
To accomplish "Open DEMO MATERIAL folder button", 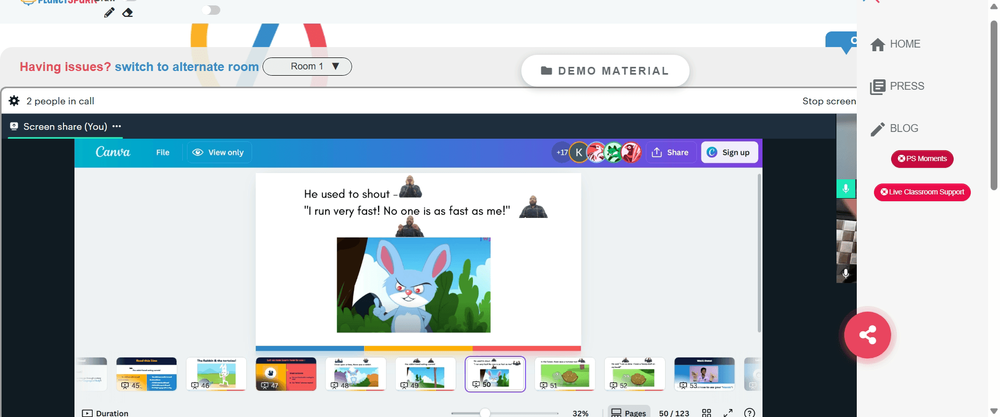I will click(605, 71).
